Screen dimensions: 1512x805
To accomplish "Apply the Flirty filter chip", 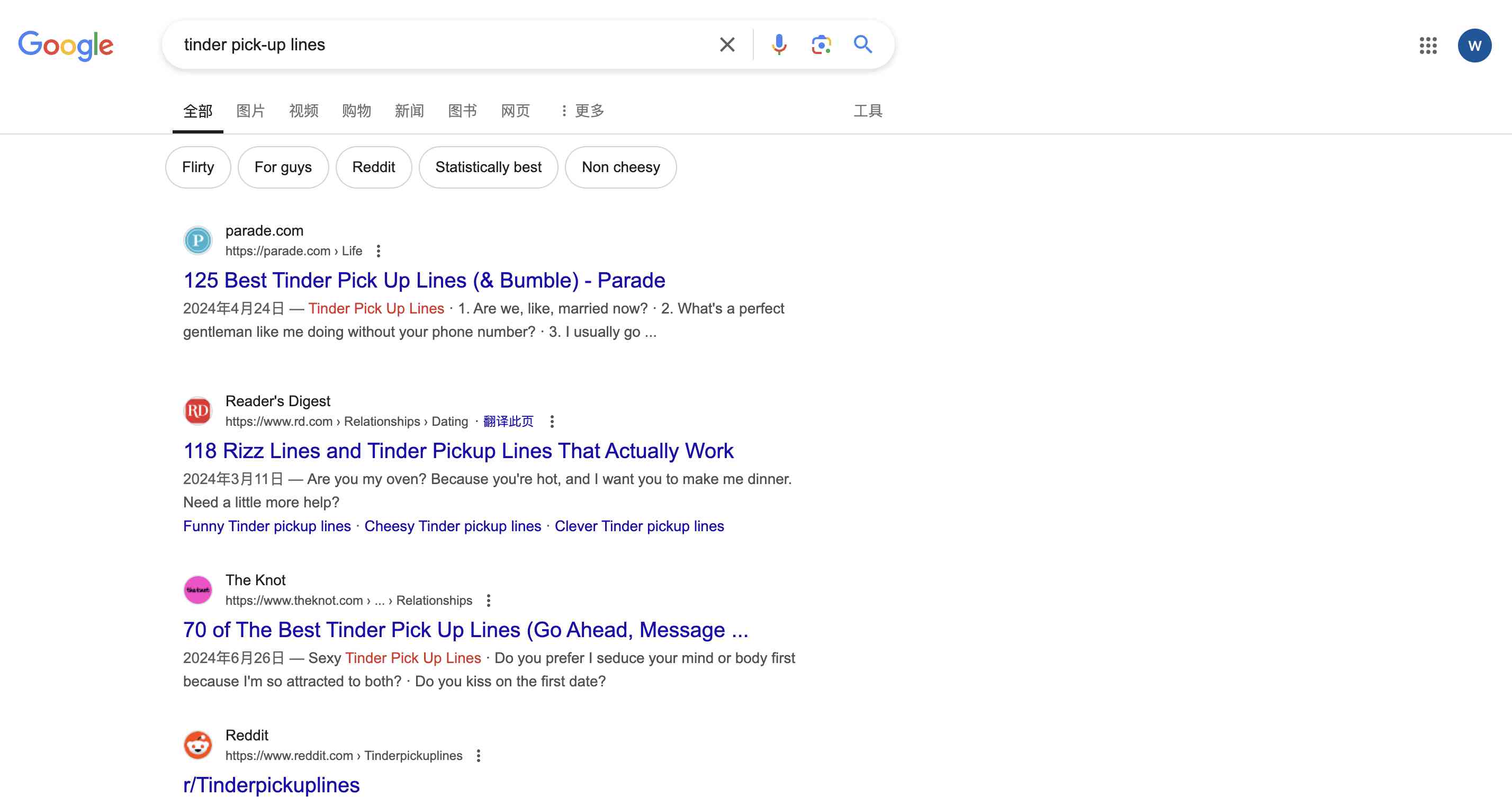I will [198, 167].
